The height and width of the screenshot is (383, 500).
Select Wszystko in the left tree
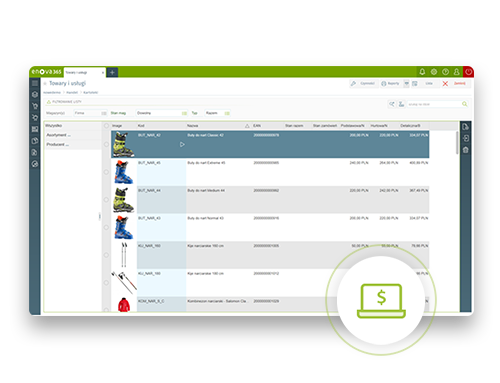(54, 126)
